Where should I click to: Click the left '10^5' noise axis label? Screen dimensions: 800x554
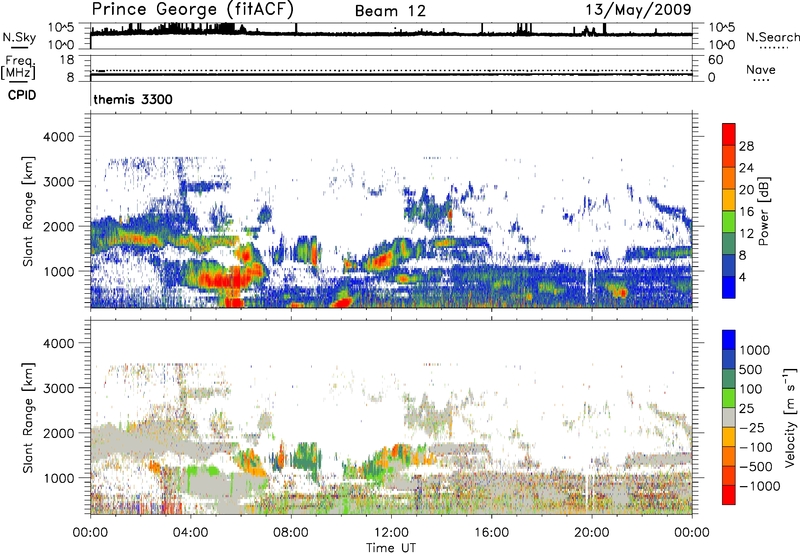pos(61,27)
